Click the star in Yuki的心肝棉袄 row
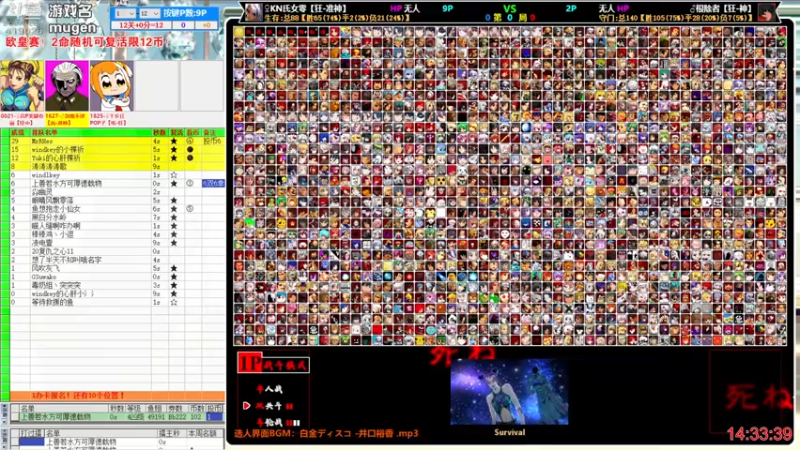The image size is (800, 450). [x=174, y=158]
